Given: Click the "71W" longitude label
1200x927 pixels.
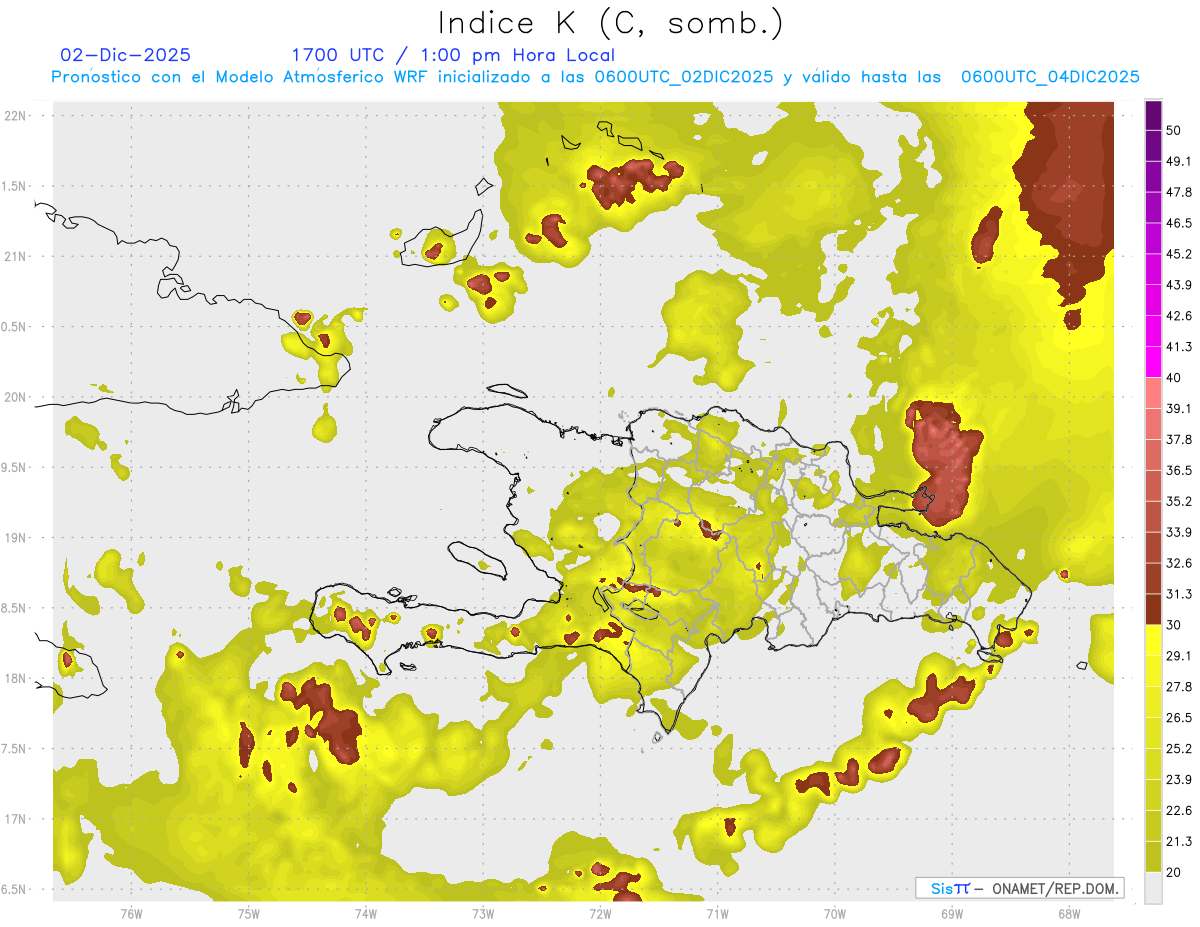Looking at the screenshot, I should pyautogui.click(x=717, y=914).
